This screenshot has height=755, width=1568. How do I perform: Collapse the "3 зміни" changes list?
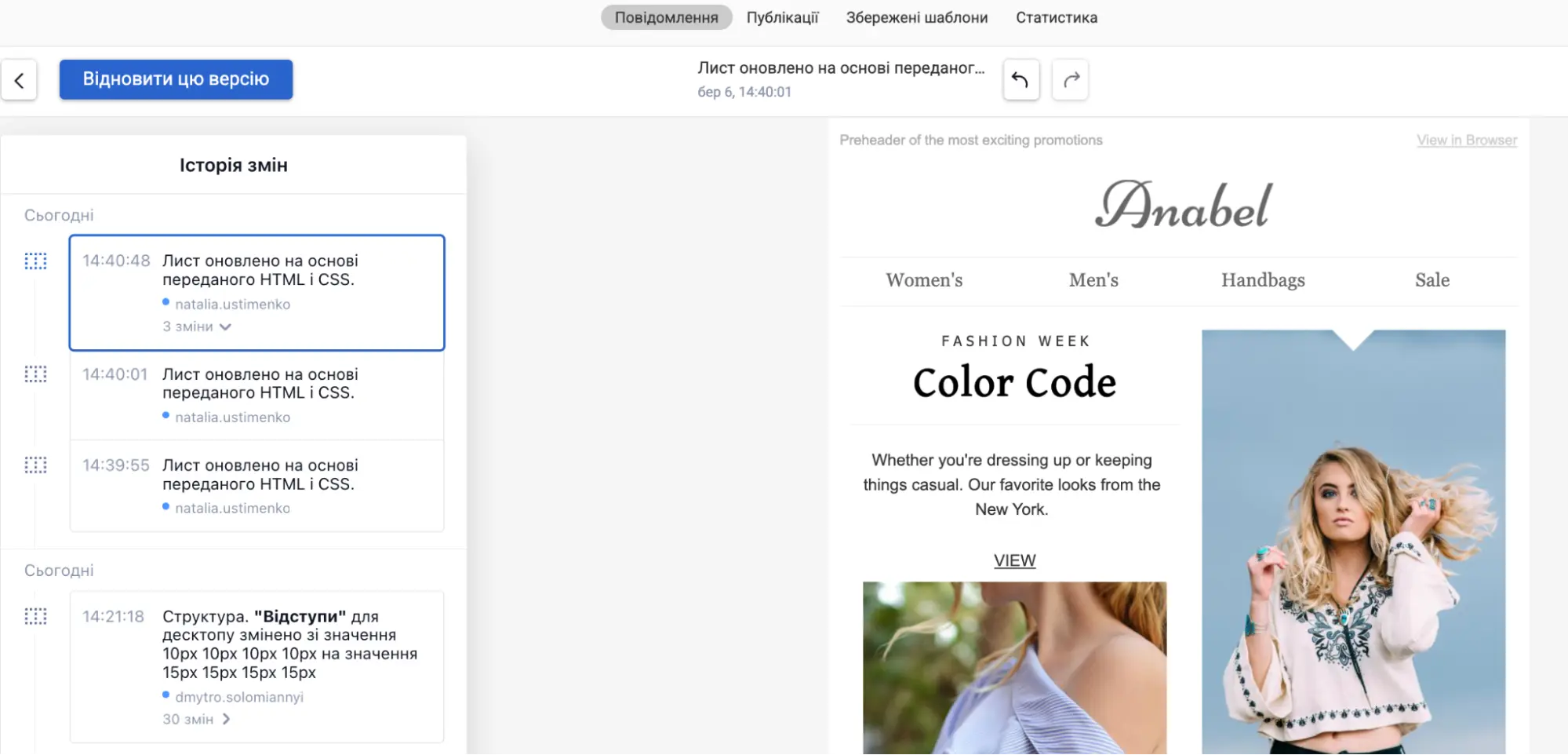(197, 326)
